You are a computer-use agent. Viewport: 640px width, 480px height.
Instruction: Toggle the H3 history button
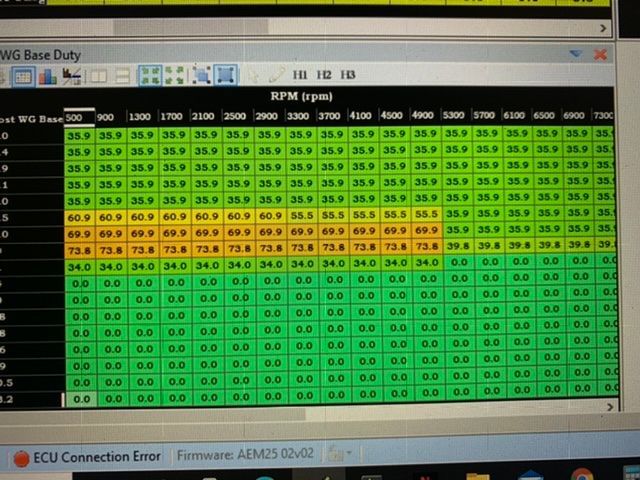tap(348, 75)
